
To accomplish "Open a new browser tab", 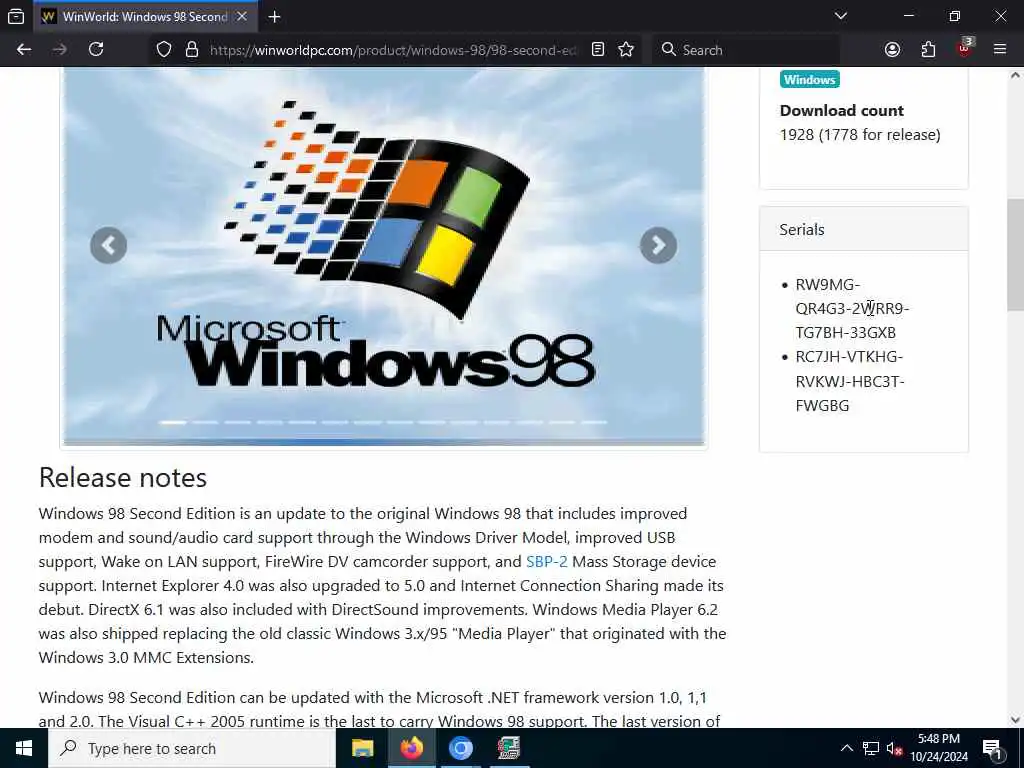I will [274, 16].
